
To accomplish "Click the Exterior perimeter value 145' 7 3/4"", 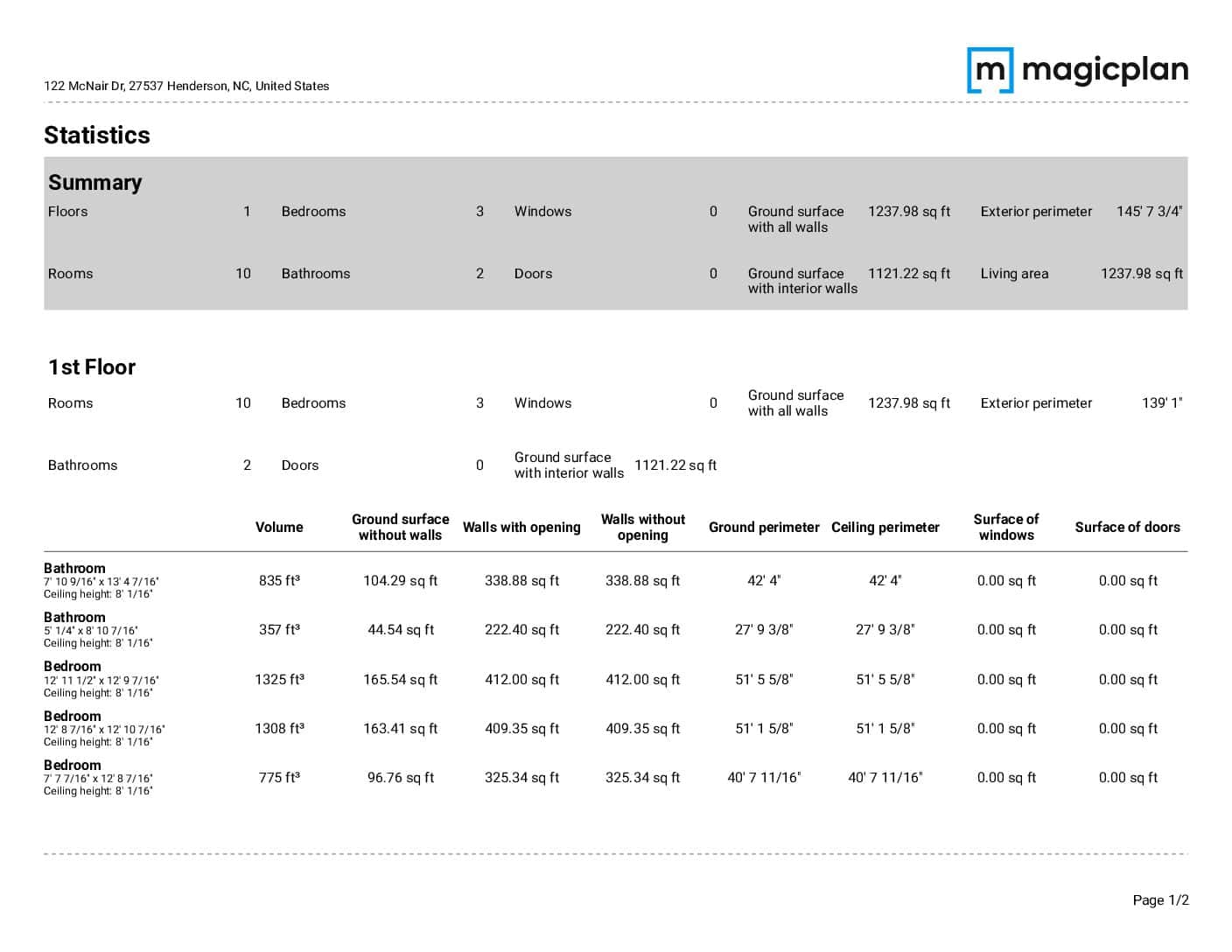I will pos(1149,211).
